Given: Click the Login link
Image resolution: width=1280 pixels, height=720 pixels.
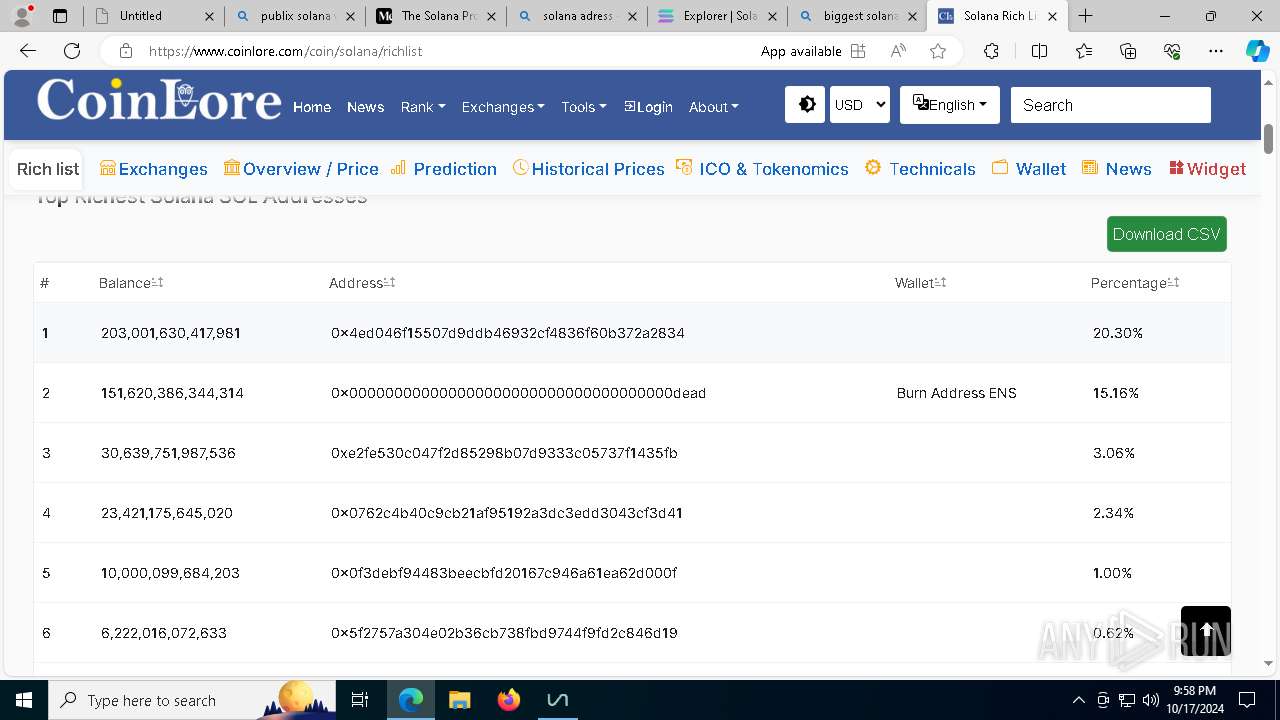Looking at the screenshot, I should tap(648, 107).
